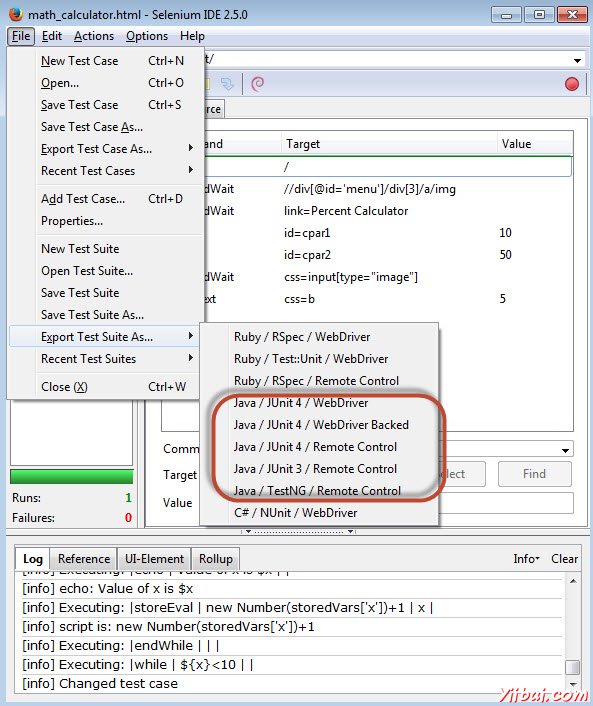This screenshot has height=706, width=593.
Task: Select row with target id=cpar2
Action: tap(388, 255)
